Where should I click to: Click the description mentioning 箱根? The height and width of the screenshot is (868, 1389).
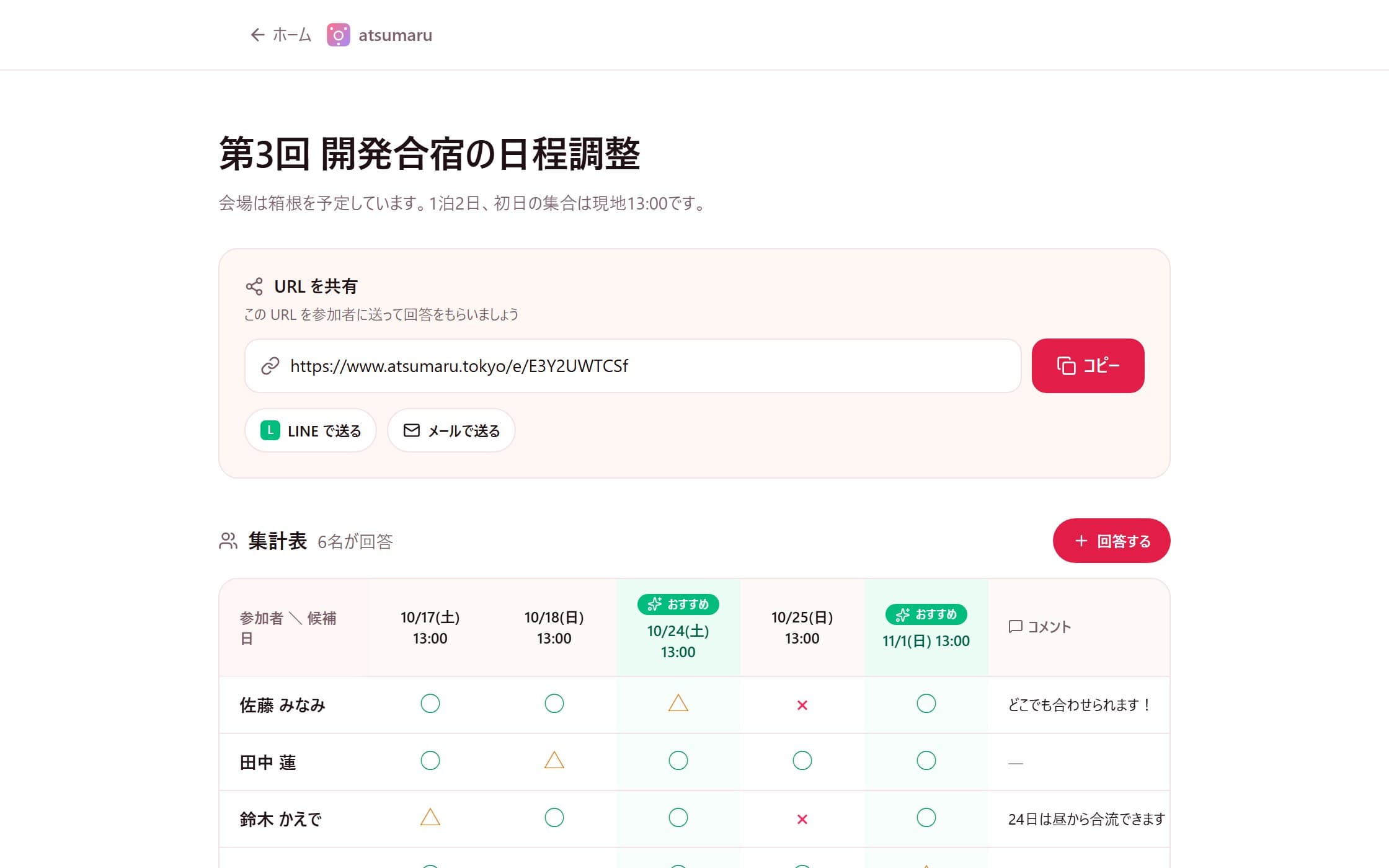[464, 203]
